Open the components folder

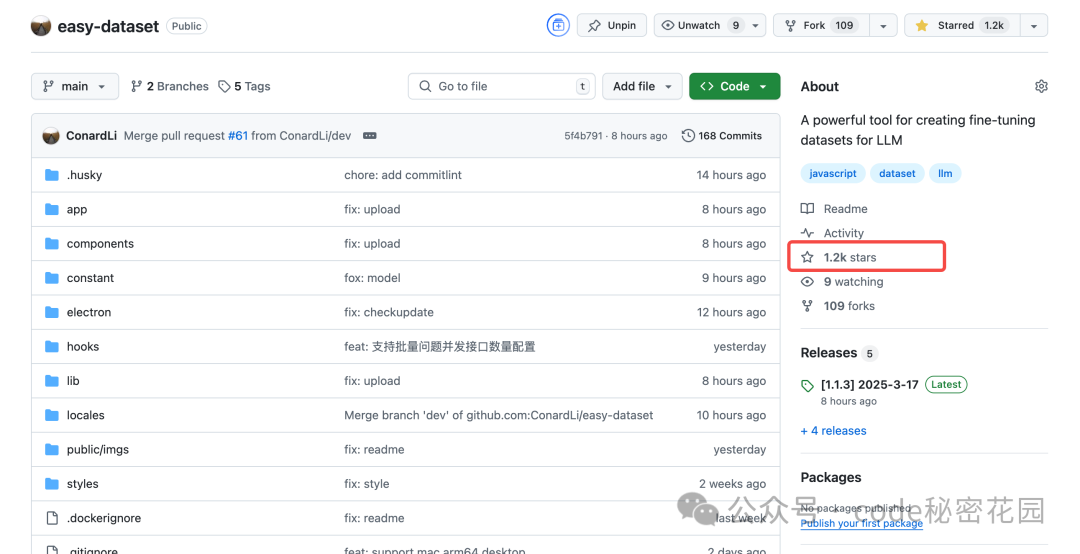pyautogui.click(x=100, y=244)
